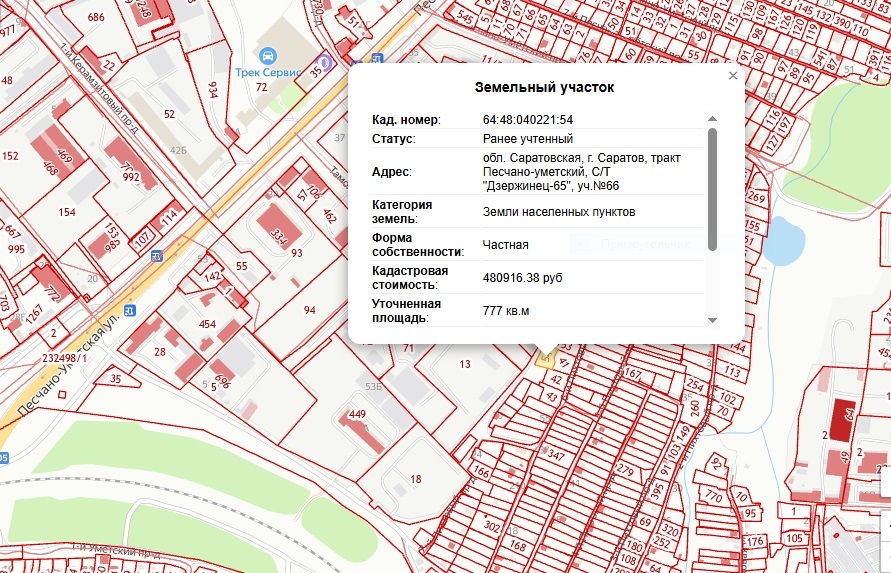Click the purple marker beside parcel 35
The width and height of the screenshot is (891, 573).
[x=326, y=62]
